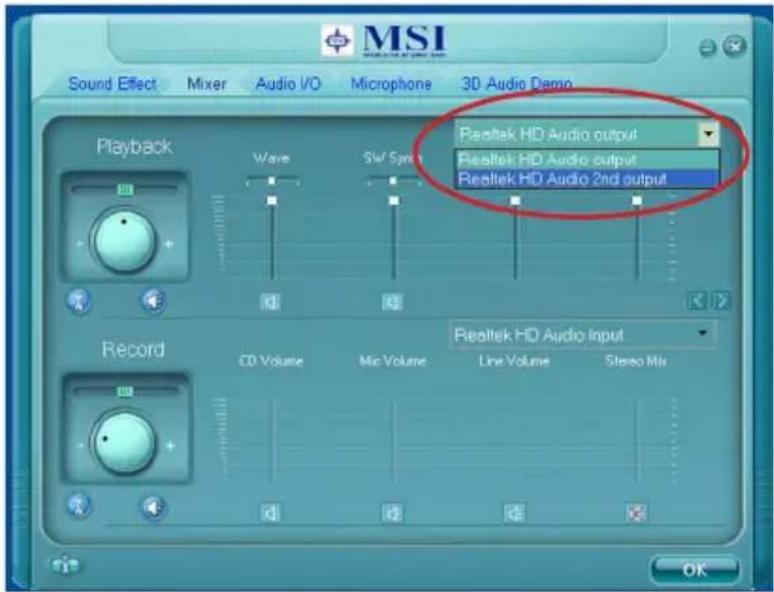Toggle Mic Volume record select icon
Screen dimensions: 774x592
pyautogui.click(x=392, y=513)
